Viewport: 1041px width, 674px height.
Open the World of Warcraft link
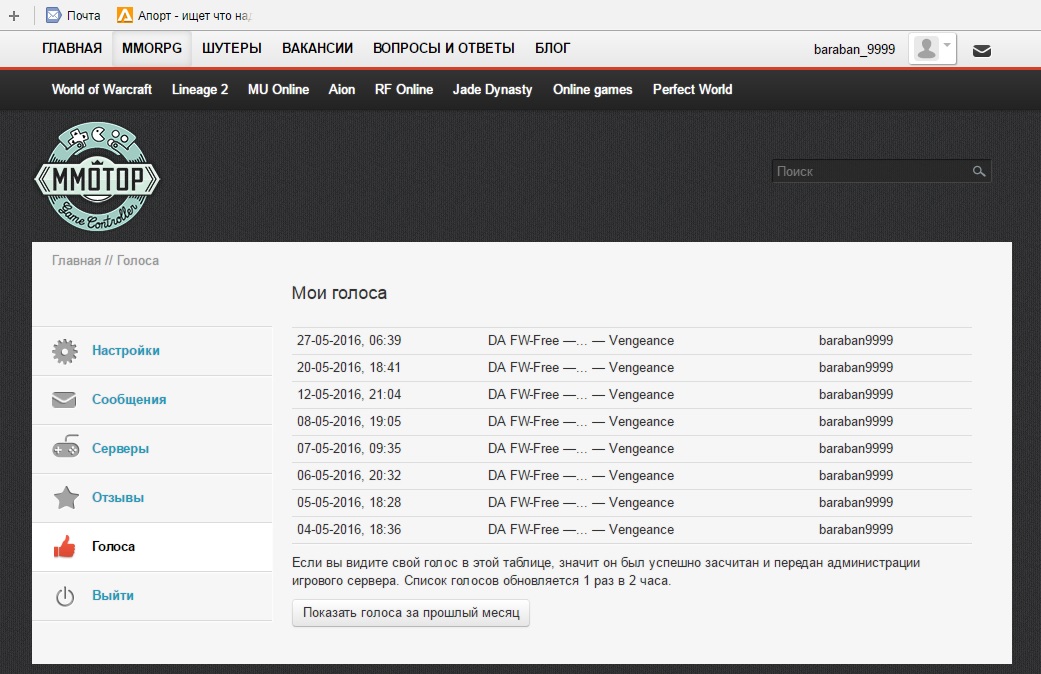click(102, 89)
